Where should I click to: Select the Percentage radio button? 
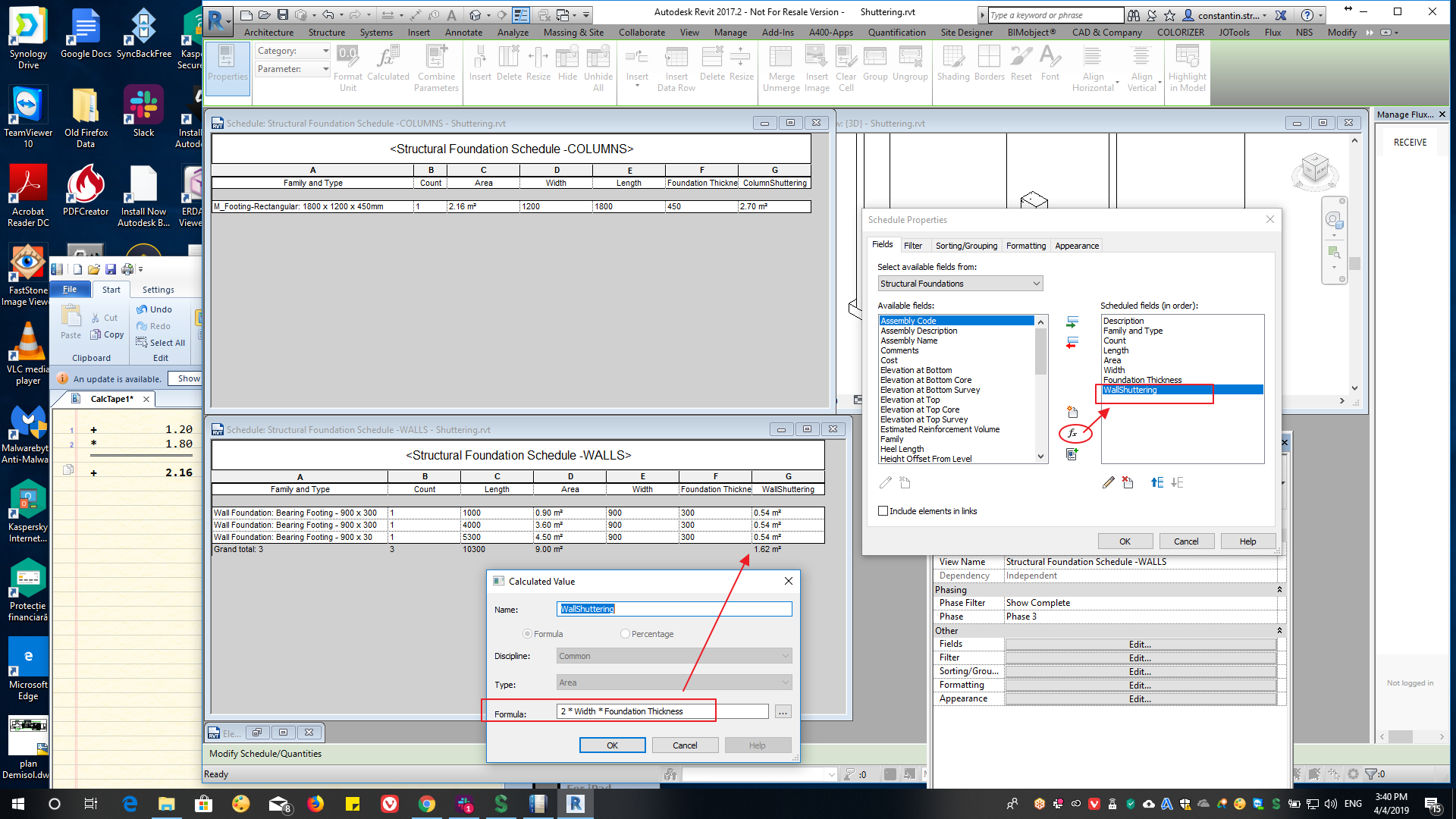(x=625, y=633)
